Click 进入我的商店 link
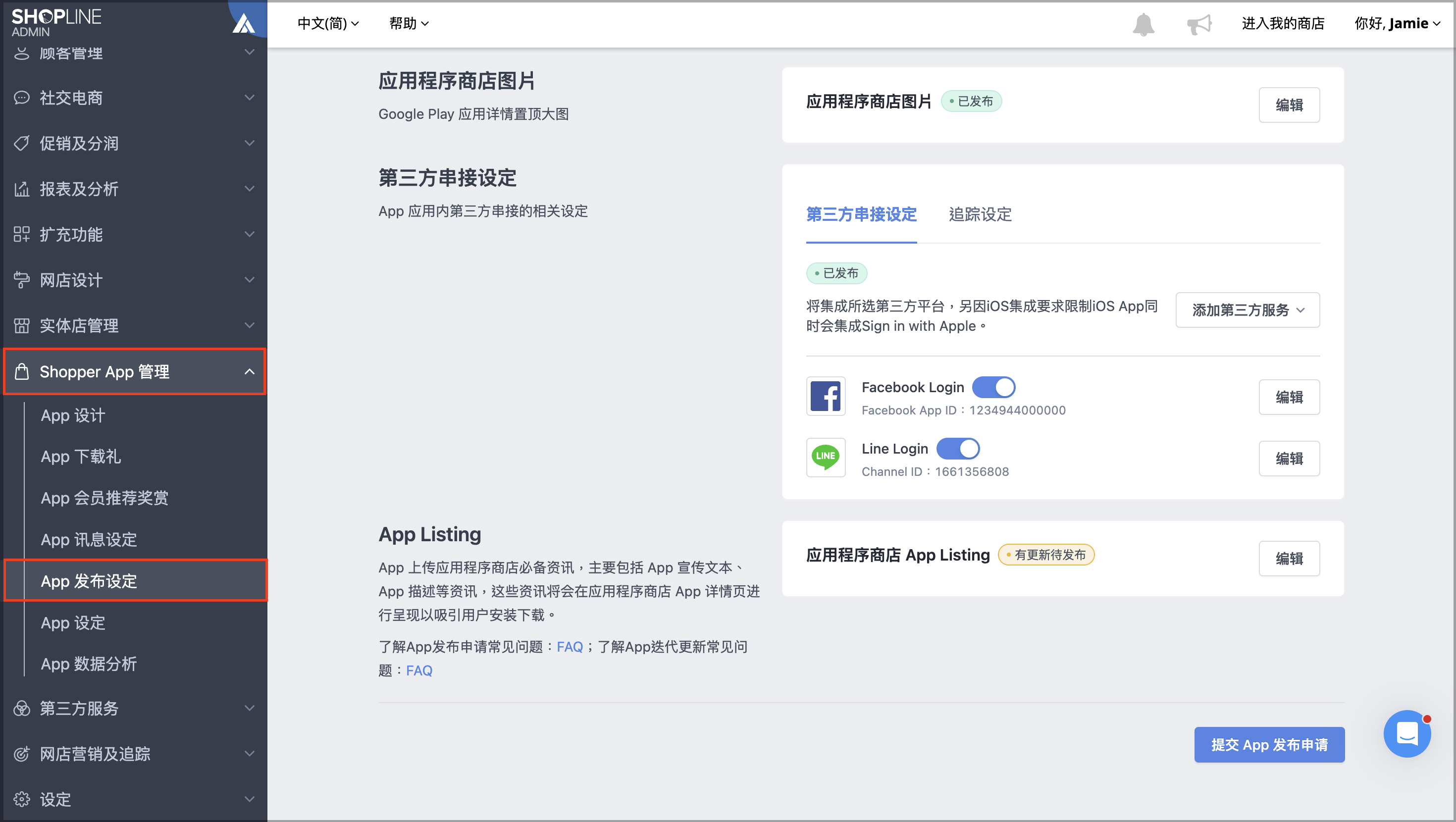Screen dimensions: 1456x822 (x=1283, y=24)
